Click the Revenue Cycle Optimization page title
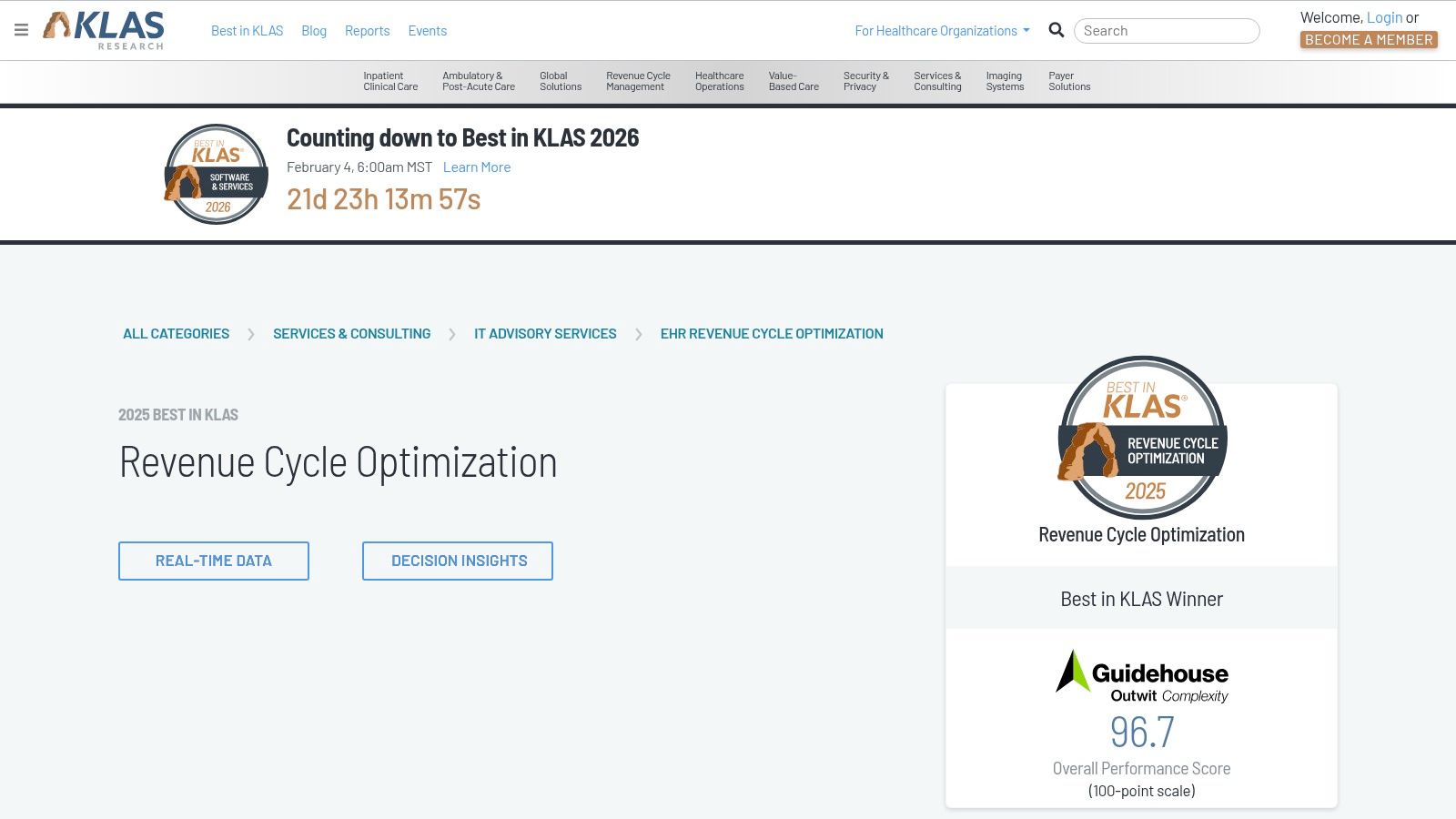The height and width of the screenshot is (819, 1456). point(339,462)
